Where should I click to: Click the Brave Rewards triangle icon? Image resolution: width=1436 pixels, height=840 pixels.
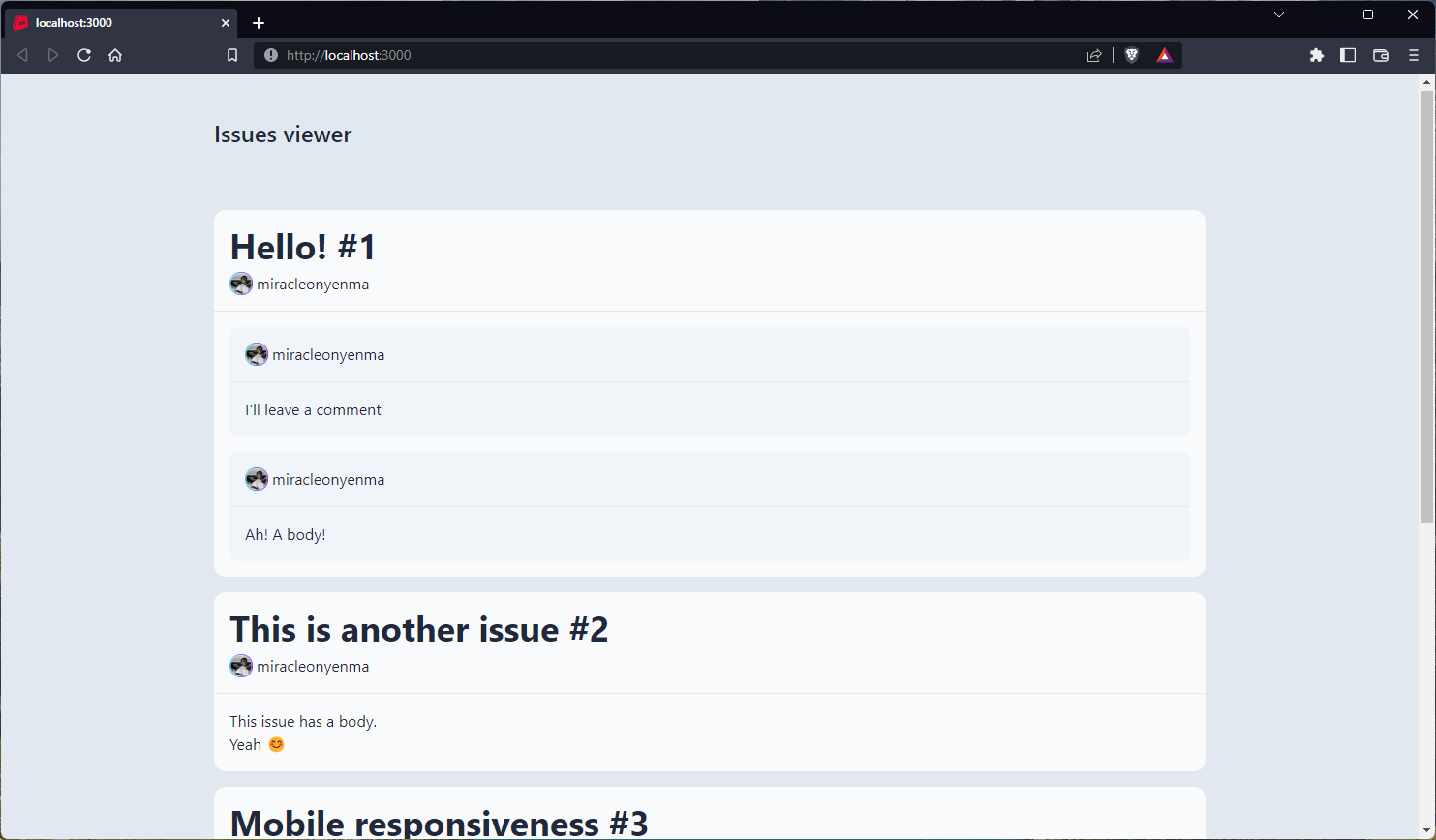pos(1164,55)
